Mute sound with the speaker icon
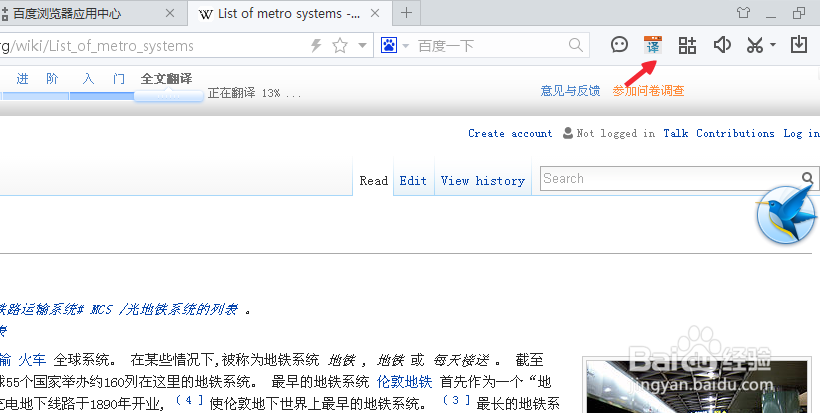This screenshot has height=413, width=820. [x=722, y=45]
